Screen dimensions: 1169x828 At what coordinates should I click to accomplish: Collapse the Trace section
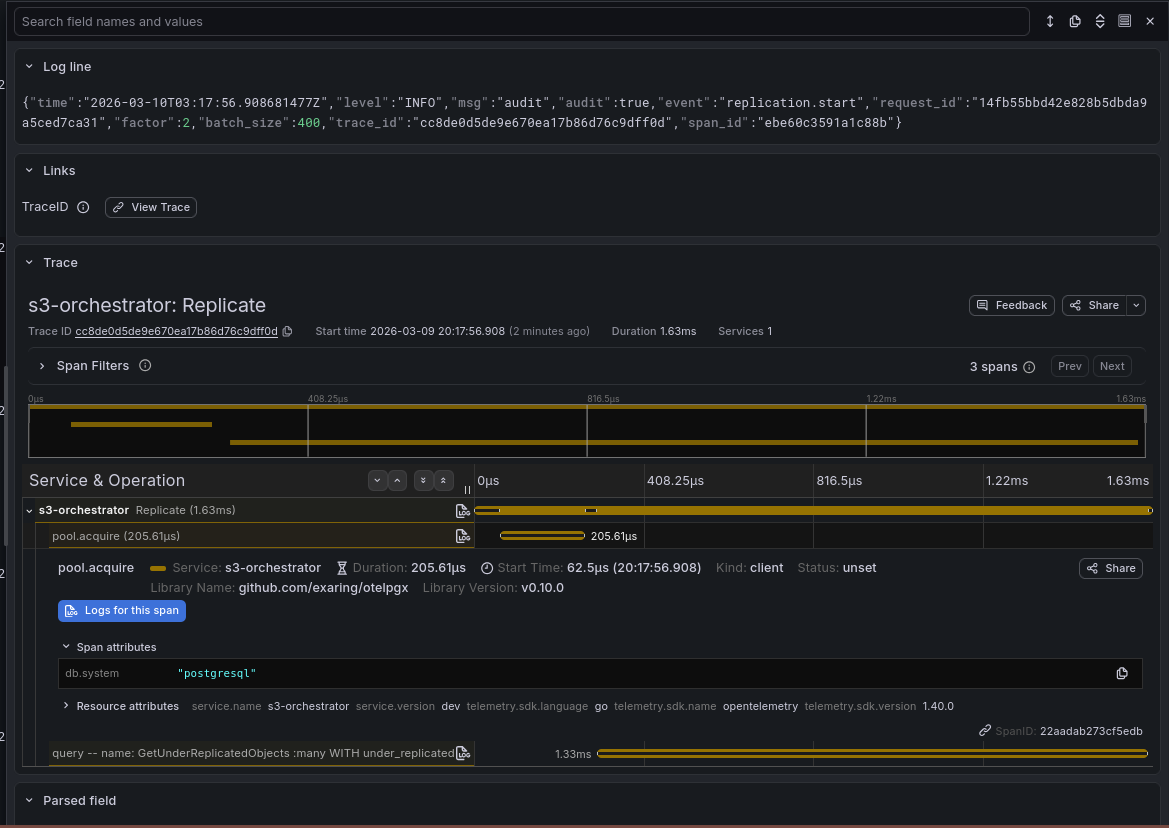point(29,262)
